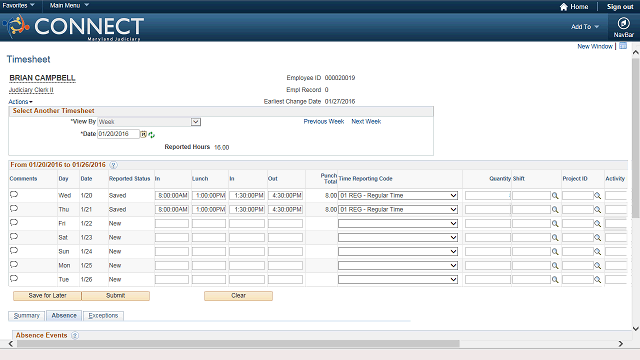Screen dimensions: 640x360
Task: Switch to the Absence tab
Action: (64, 316)
